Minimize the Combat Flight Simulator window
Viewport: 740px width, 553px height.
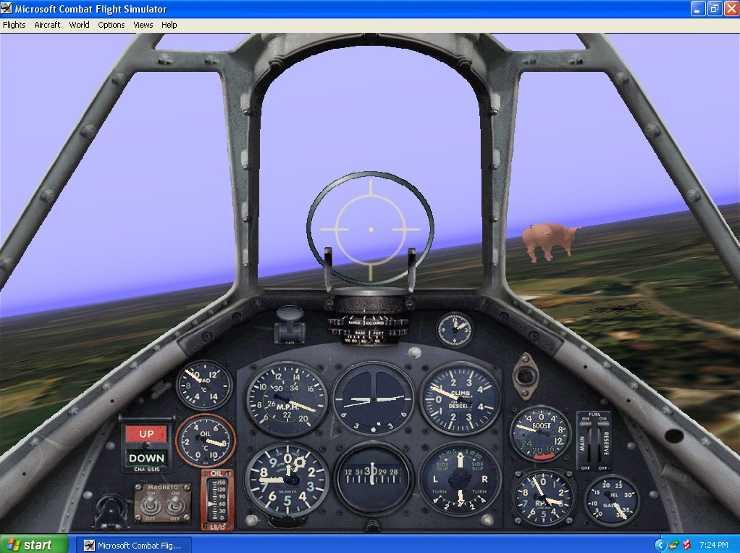(698, 8)
